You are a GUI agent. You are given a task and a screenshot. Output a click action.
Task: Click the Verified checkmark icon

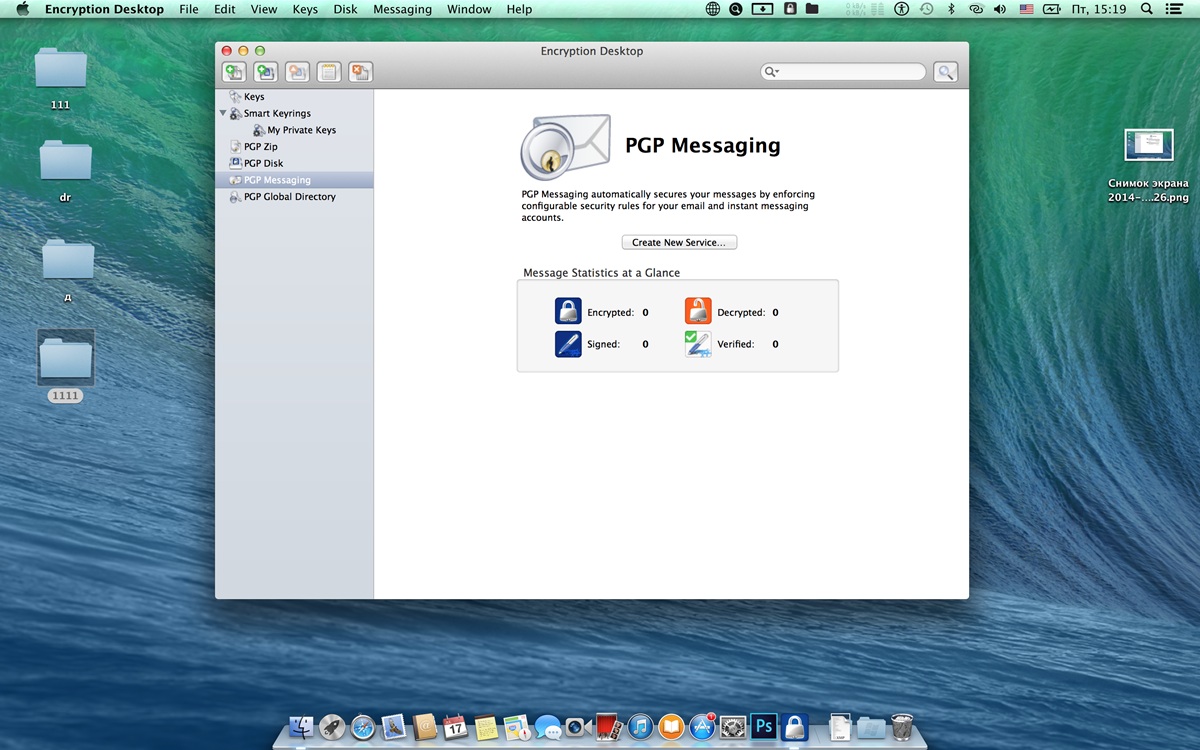click(x=698, y=344)
